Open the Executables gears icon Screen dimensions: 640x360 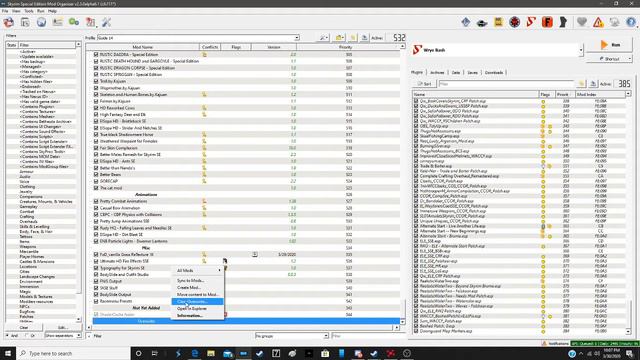point(74,22)
